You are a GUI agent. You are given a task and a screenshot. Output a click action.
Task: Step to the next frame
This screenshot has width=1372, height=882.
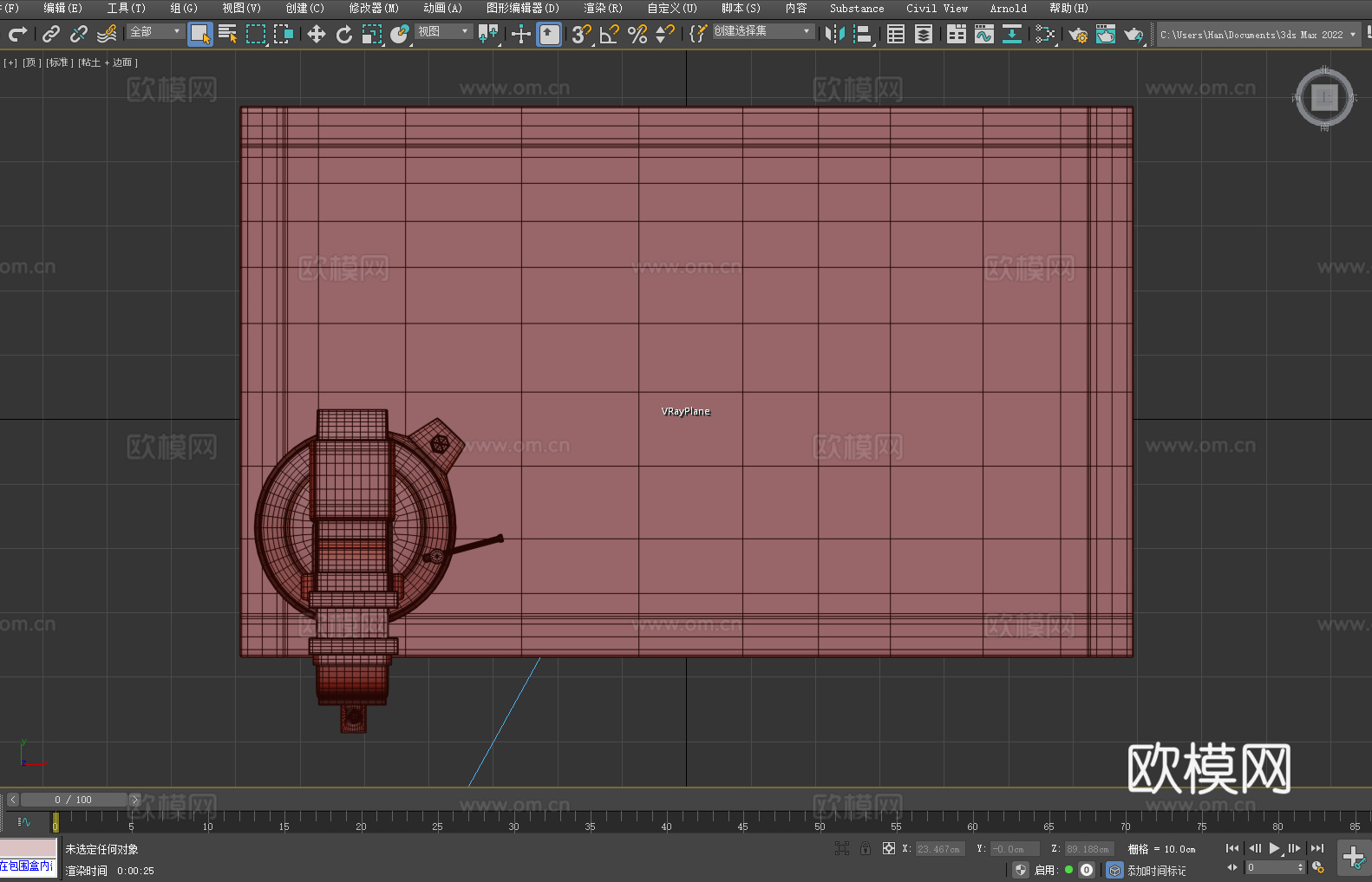(x=1295, y=848)
